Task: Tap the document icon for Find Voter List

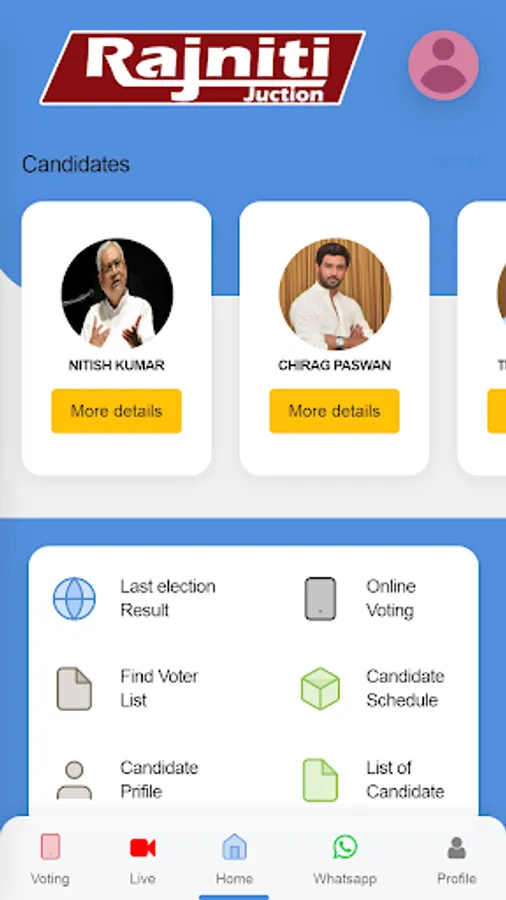Action: click(x=74, y=688)
